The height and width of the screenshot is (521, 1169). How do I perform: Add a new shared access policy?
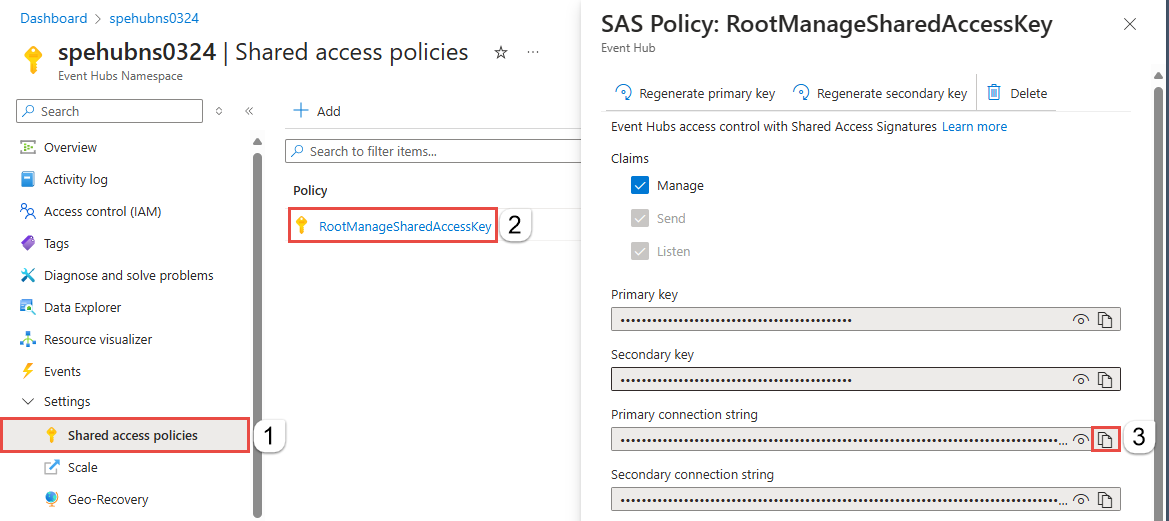pos(317,111)
